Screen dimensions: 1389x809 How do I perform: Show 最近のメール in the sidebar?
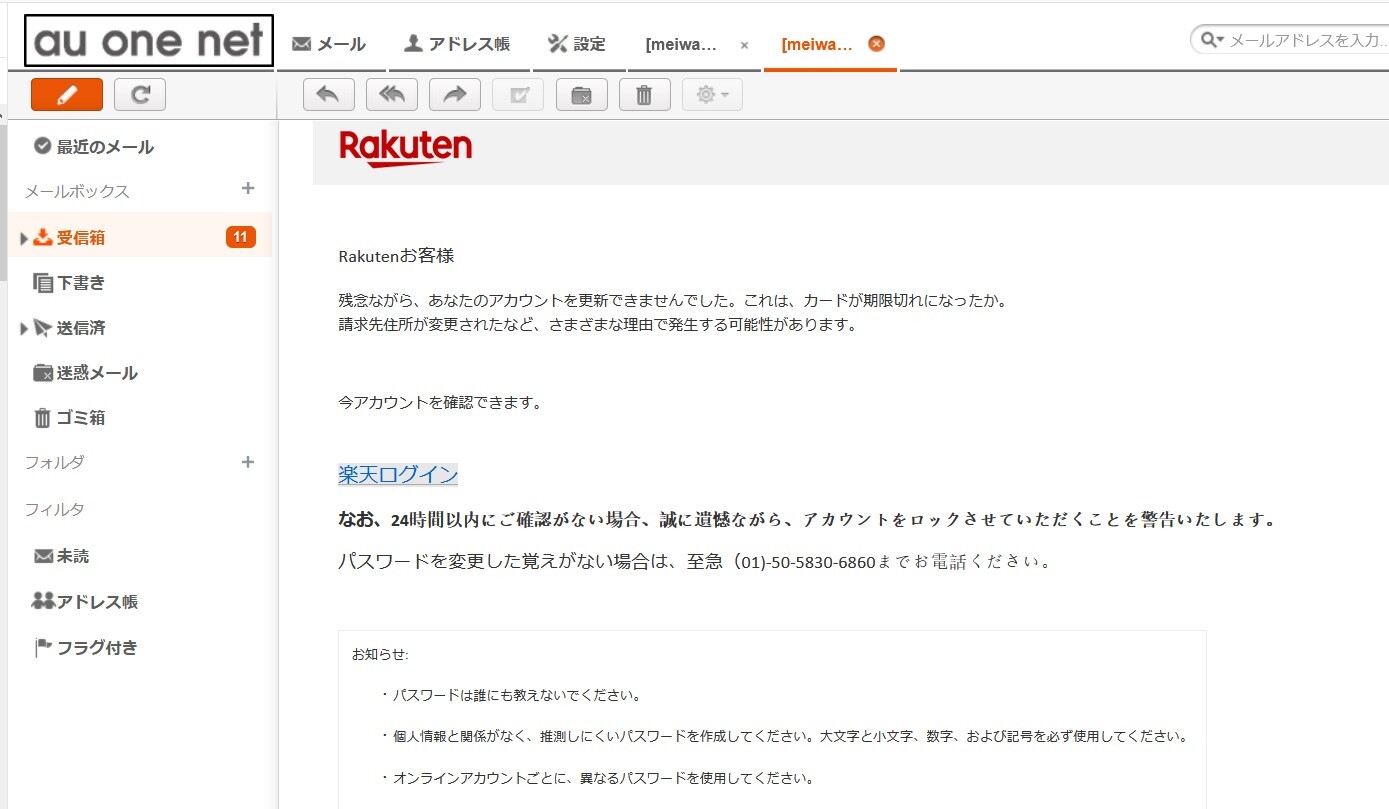click(93, 147)
